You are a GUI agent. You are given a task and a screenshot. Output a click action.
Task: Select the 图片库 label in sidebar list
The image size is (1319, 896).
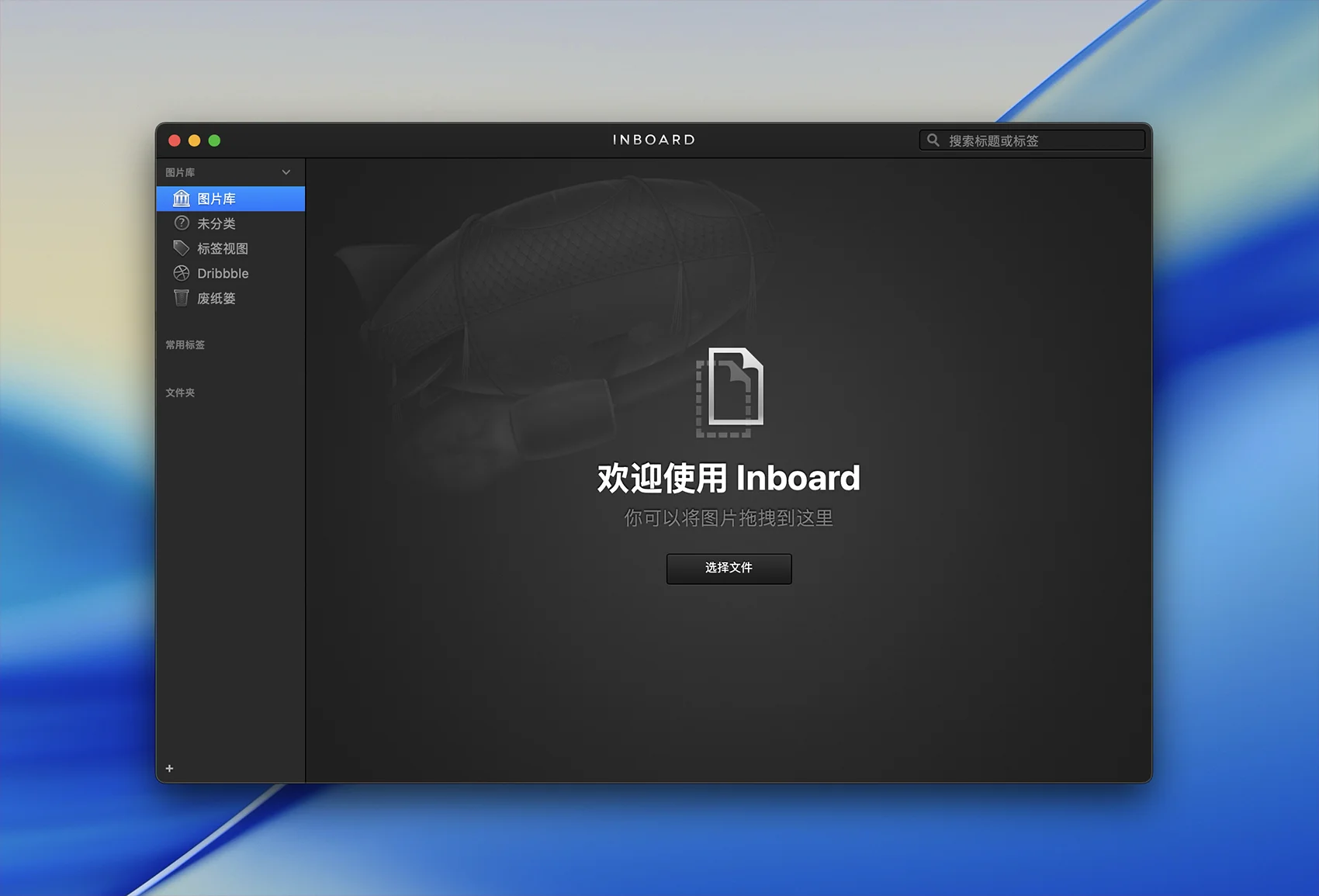coord(216,199)
